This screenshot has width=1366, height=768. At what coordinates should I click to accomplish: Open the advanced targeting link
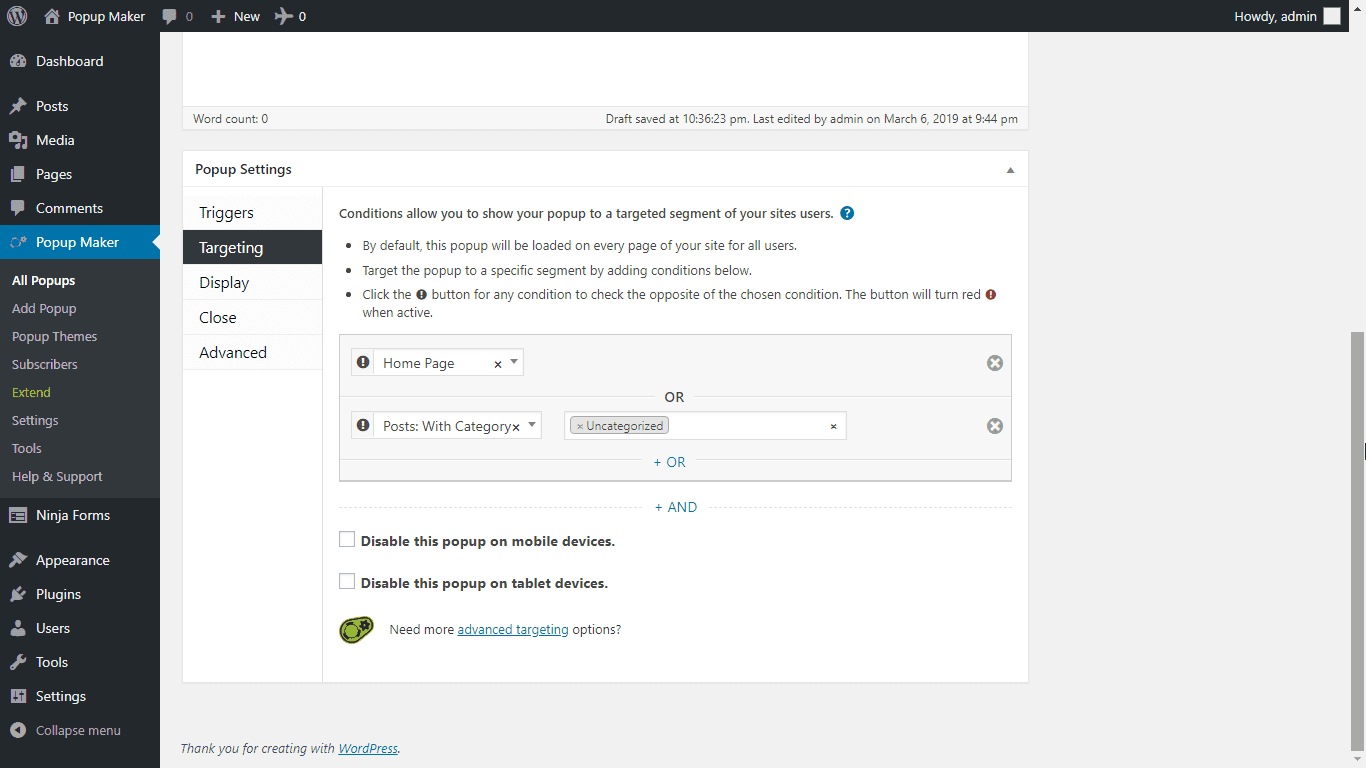(513, 630)
